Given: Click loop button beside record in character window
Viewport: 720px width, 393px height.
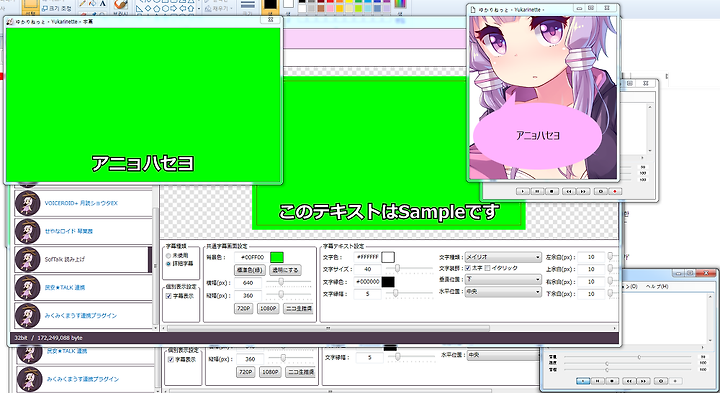Looking at the screenshot, I should point(601,191).
